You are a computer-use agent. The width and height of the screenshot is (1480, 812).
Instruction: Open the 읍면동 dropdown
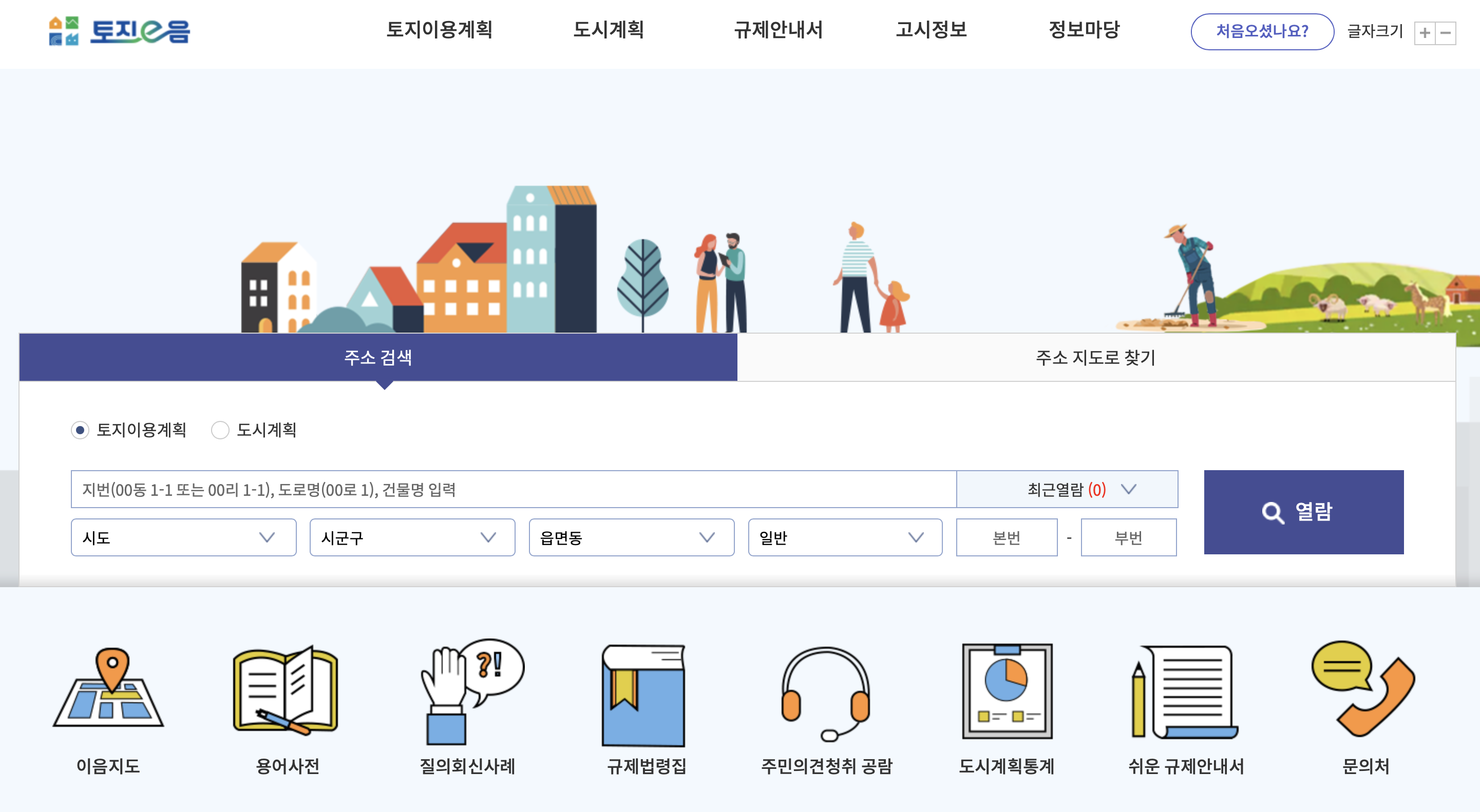click(631, 537)
